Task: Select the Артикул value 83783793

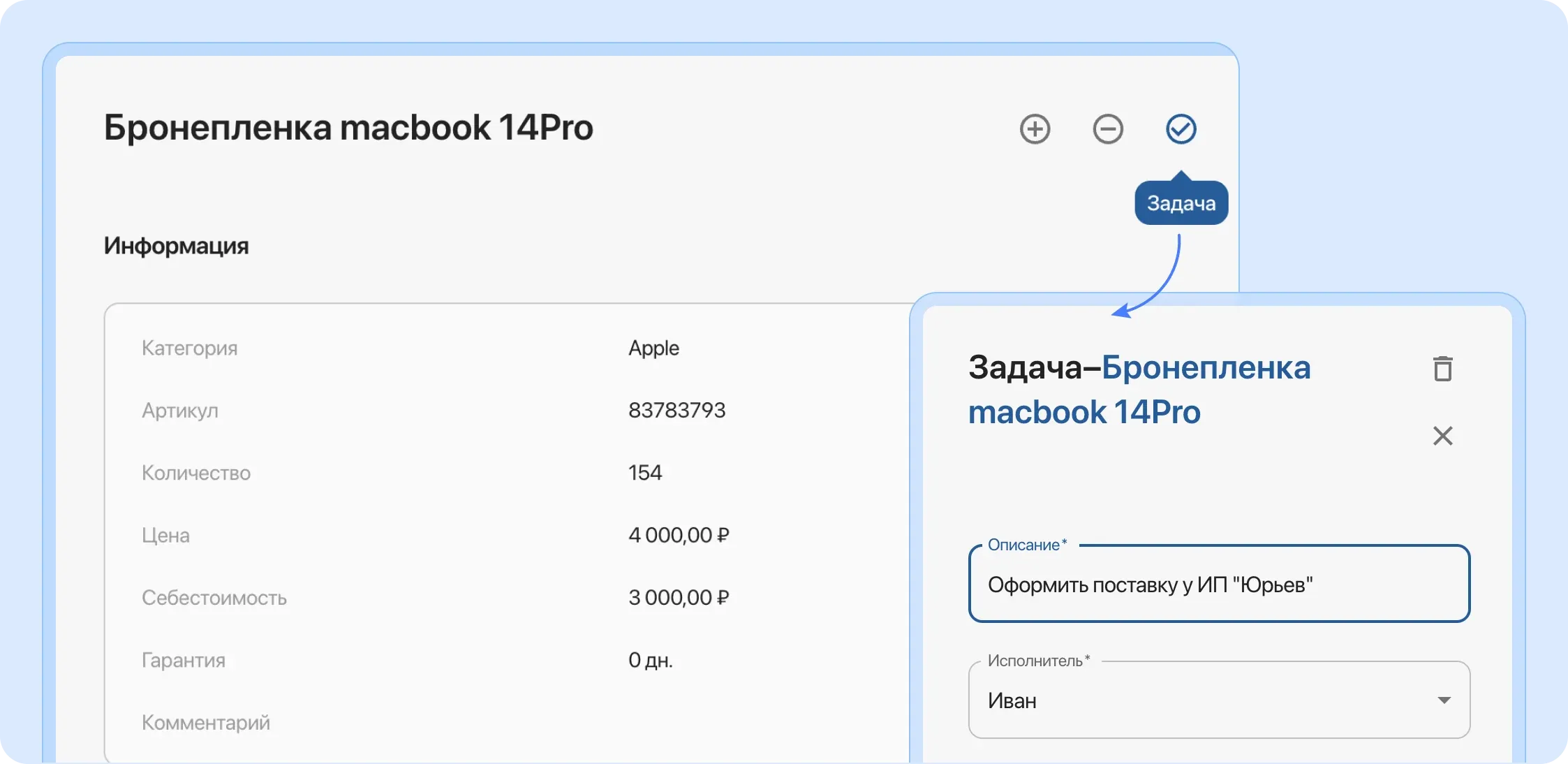Action: coord(677,411)
